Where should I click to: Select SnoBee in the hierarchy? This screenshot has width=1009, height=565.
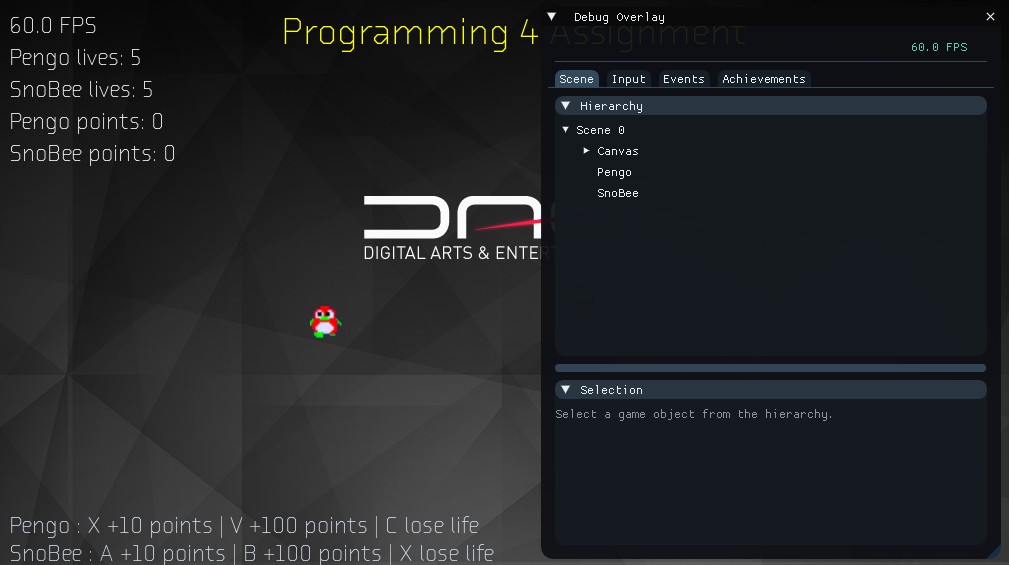[x=618, y=193]
